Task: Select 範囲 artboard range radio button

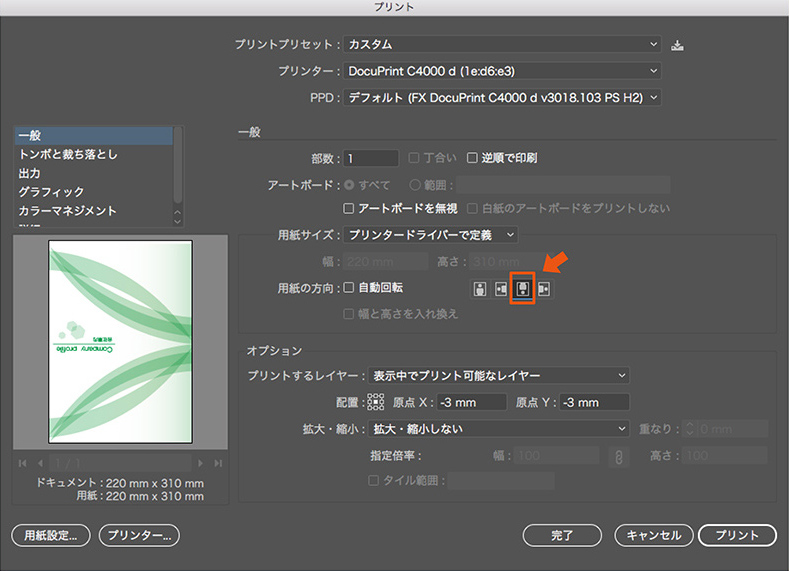Action: [415, 185]
